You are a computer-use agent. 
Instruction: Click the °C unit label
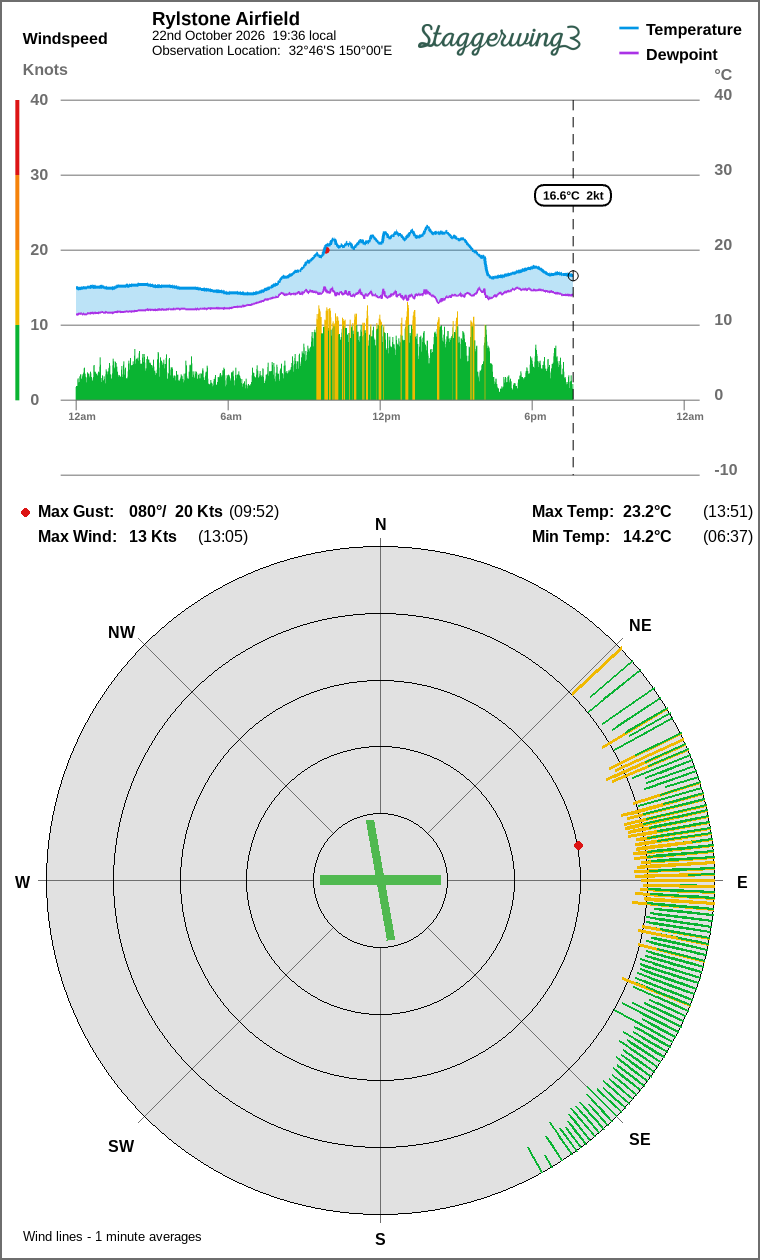point(723,74)
